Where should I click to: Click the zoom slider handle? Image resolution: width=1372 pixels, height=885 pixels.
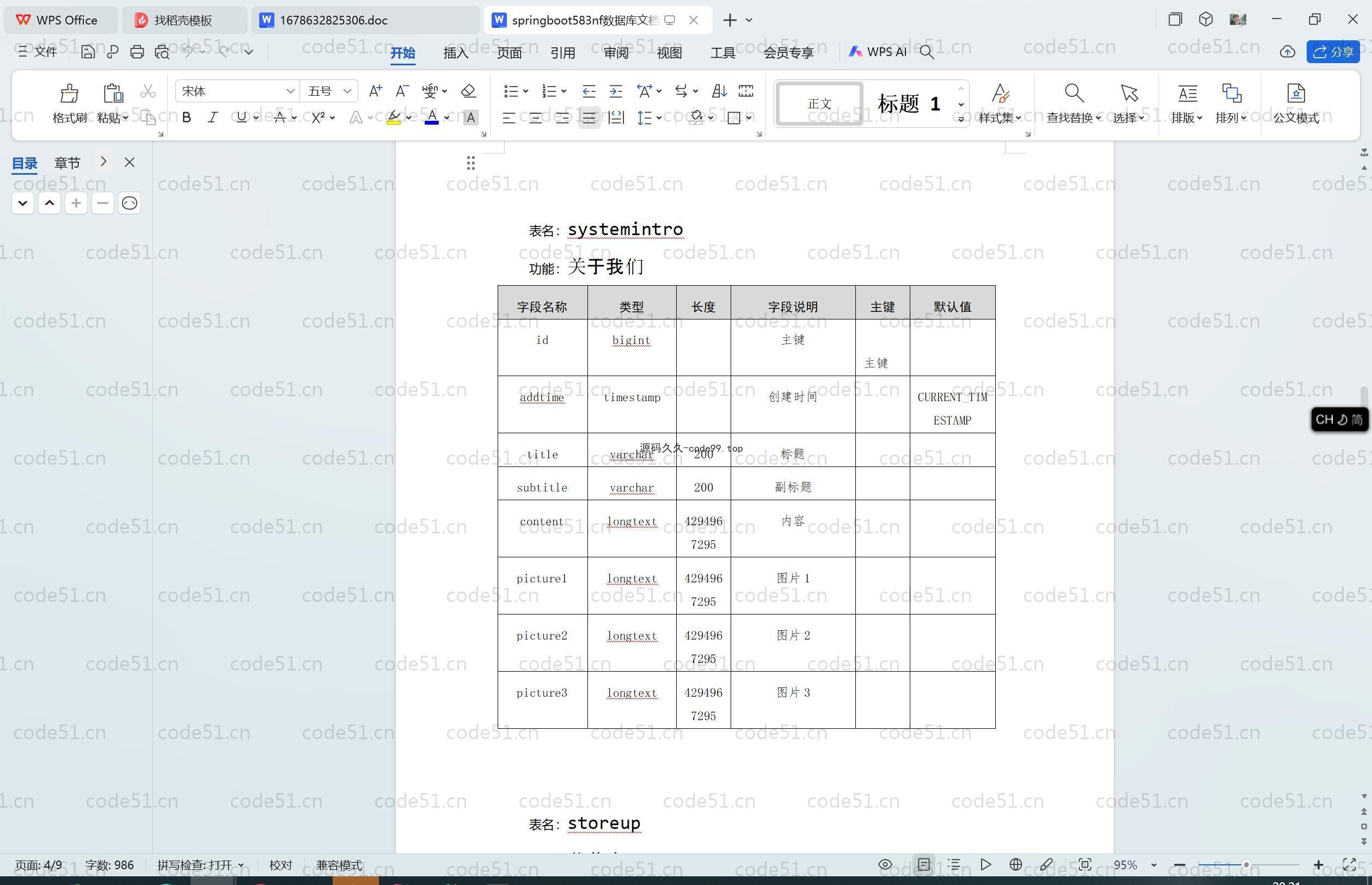click(1246, 865)
